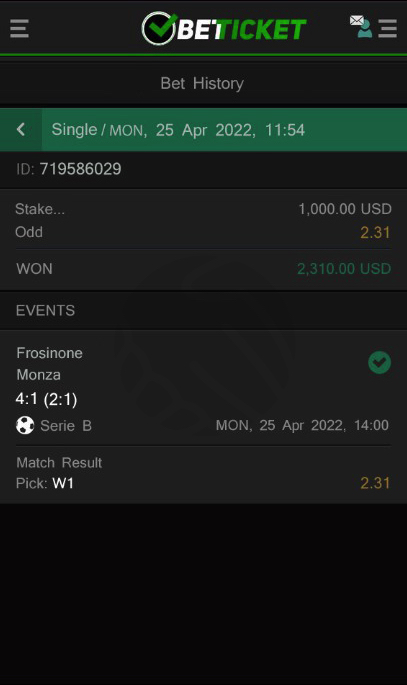Expand the truncated Stake... label
Viewport: 407px width, 685px height.
(x=40, y=209)
